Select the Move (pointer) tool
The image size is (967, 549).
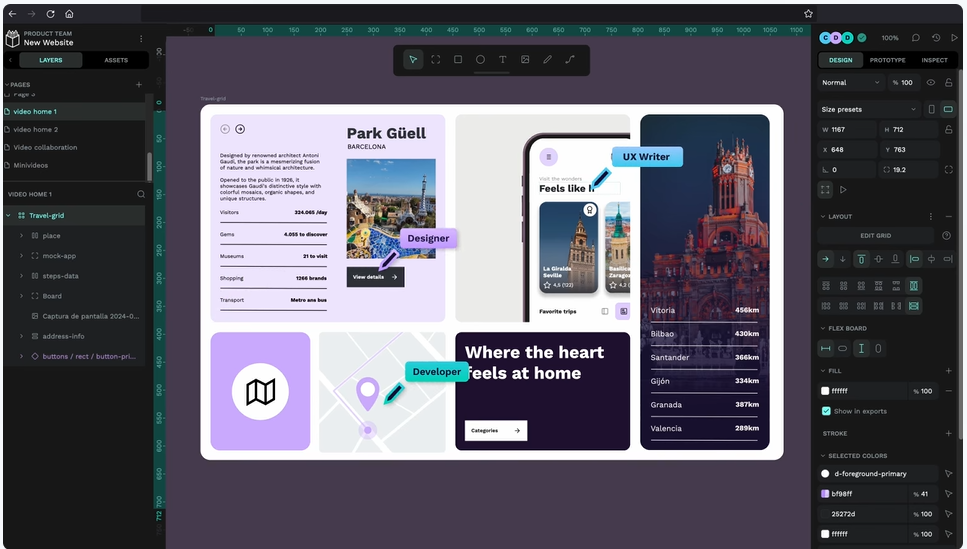pyautogui.click(x=413, y=60)
